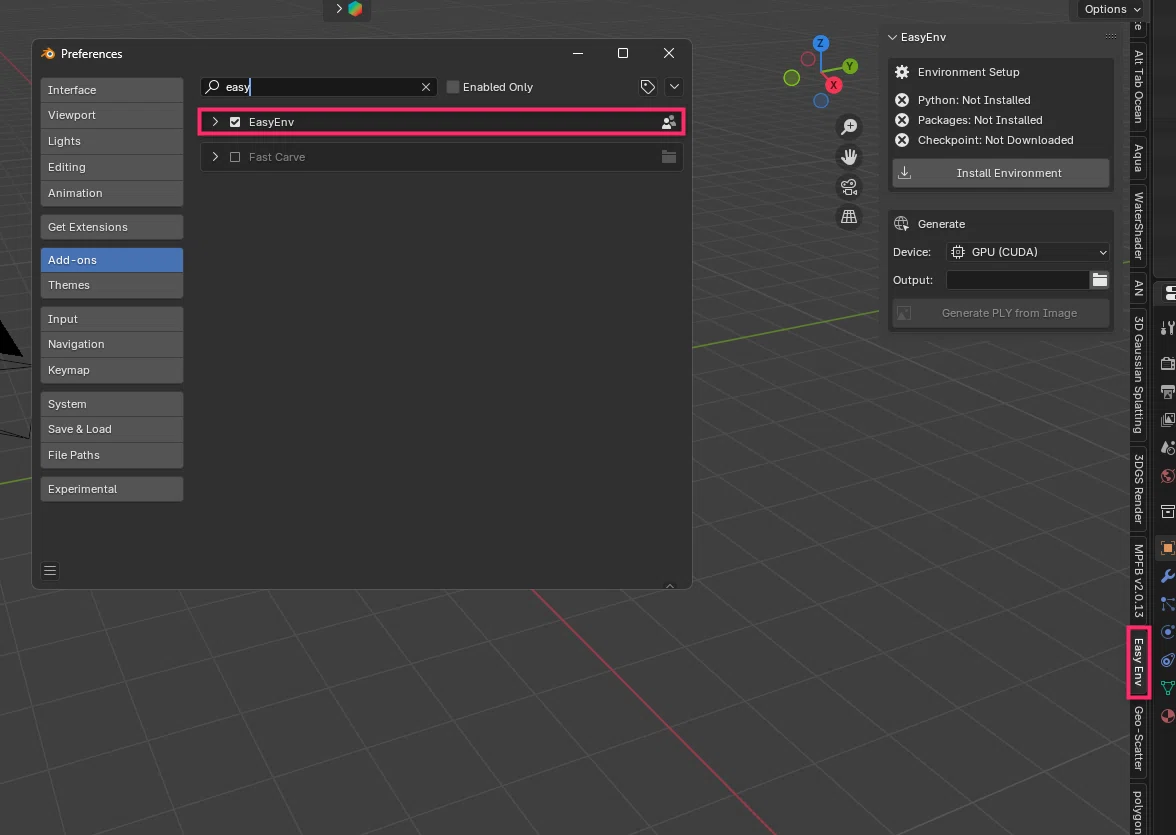Switch to 3D Gaussian Splatting sidebar tab
The height and width of the screenshot is (835, 1176).
1138,375
